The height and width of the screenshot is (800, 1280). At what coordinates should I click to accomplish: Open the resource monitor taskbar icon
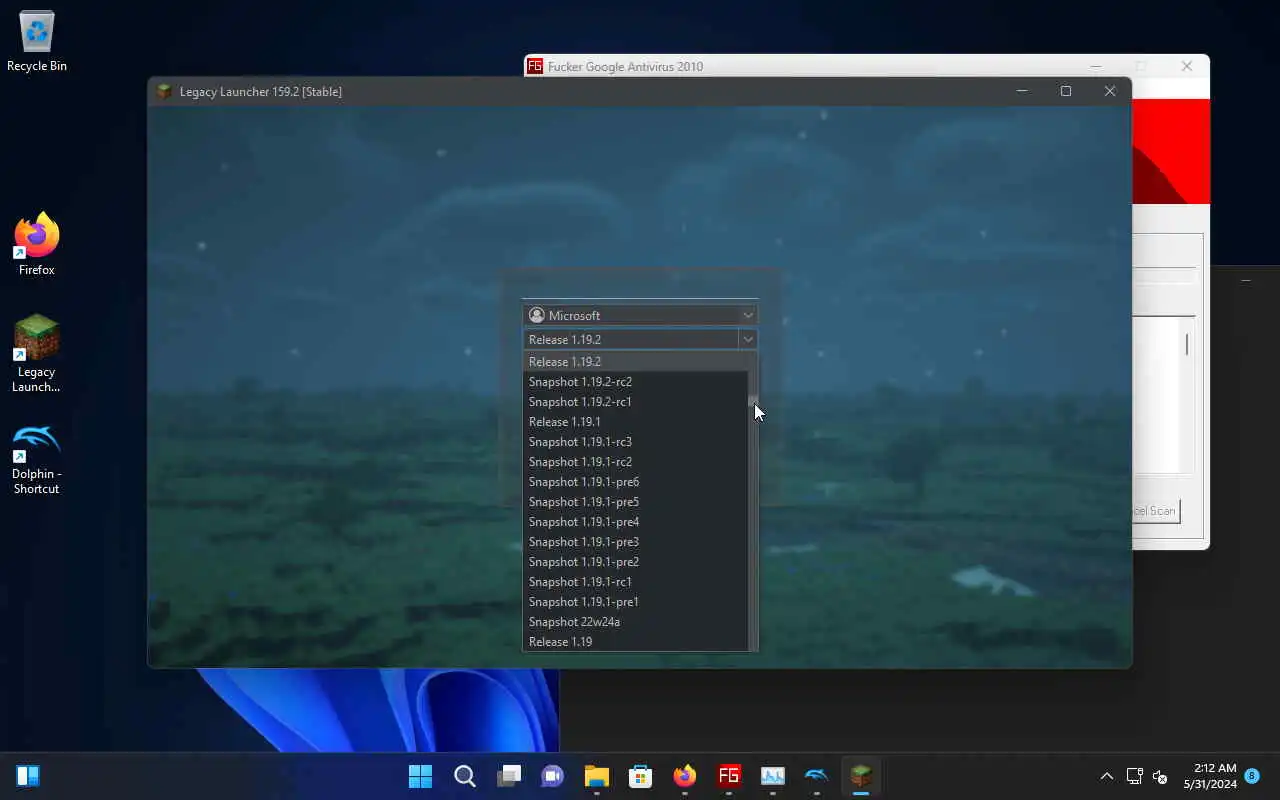point(773,776)
